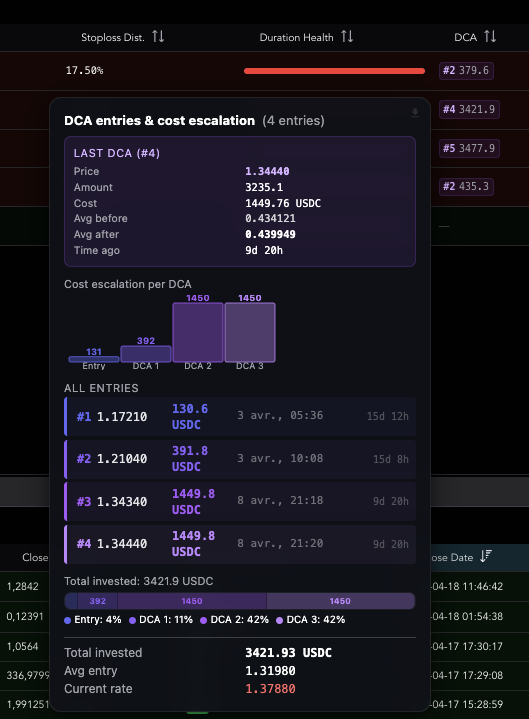Click legend item Entry: 4%

(x=93, y=620)
